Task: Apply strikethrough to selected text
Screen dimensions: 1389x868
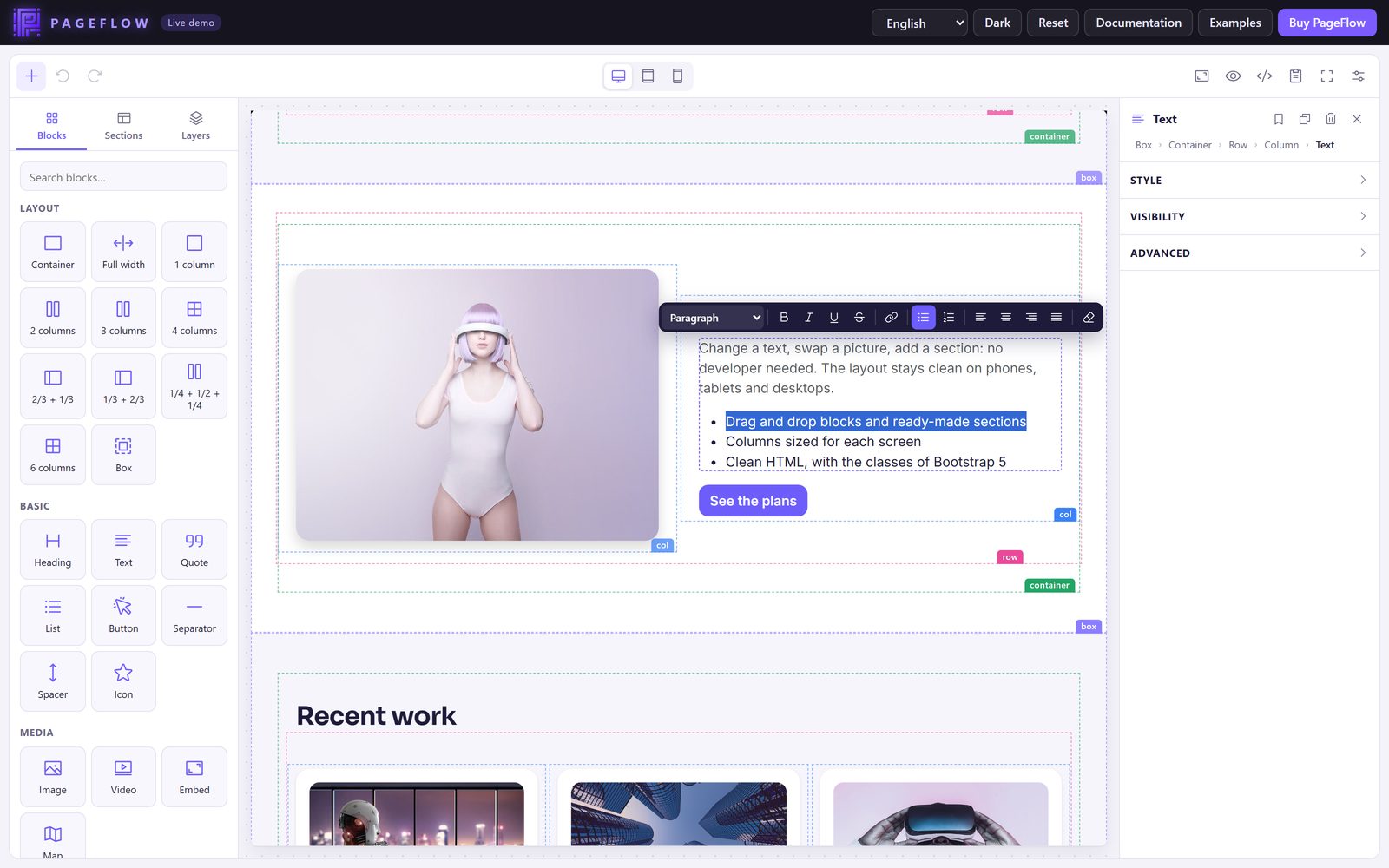Action: (x=859, y=318)
